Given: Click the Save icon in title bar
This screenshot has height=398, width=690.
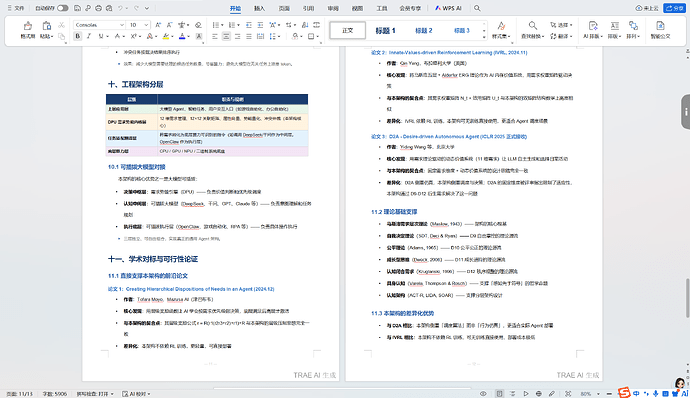Looking at the screenshot, I should tap(77, 8).
